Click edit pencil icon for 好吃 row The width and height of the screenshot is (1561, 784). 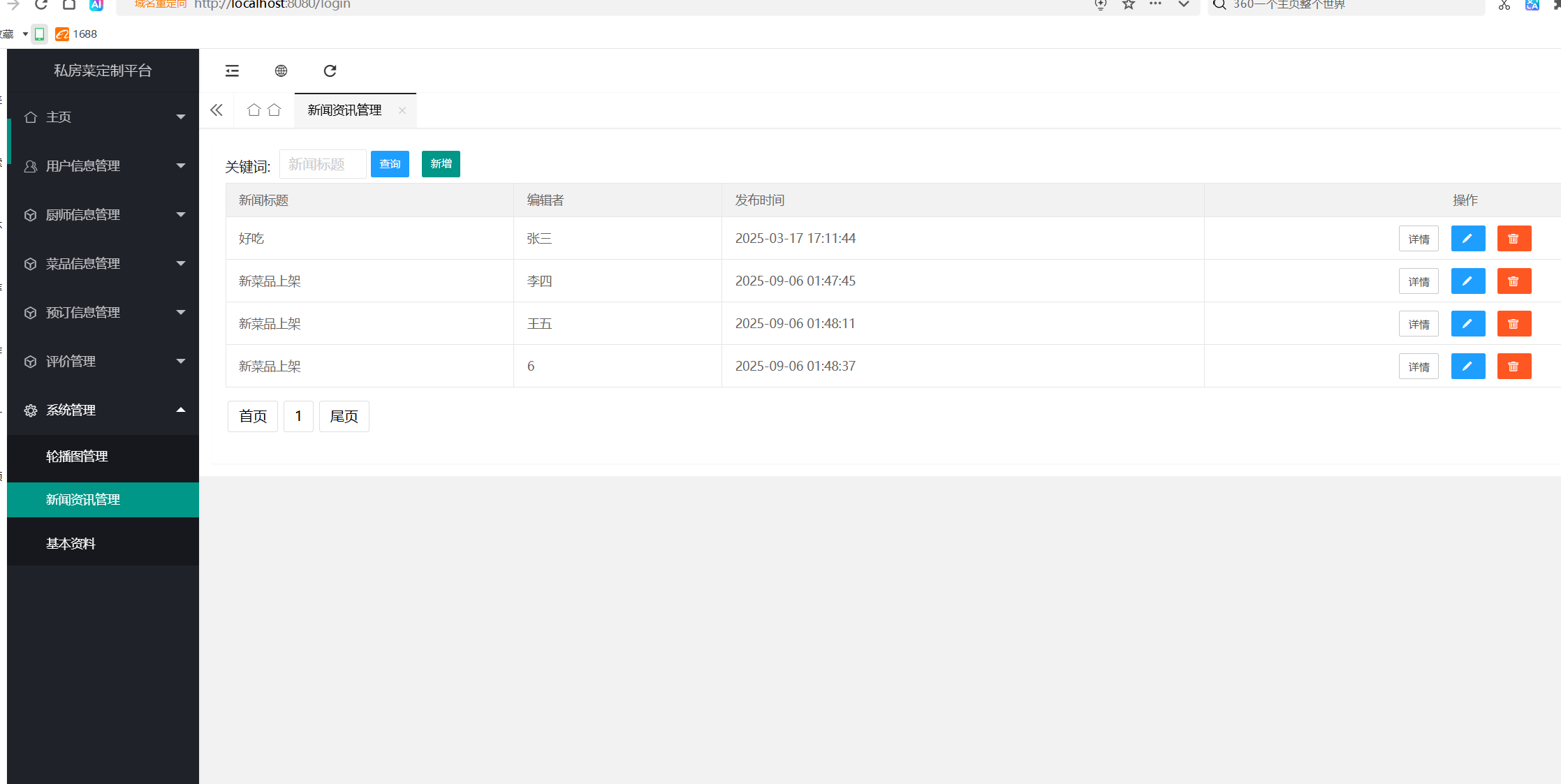tap(1467, 239)
